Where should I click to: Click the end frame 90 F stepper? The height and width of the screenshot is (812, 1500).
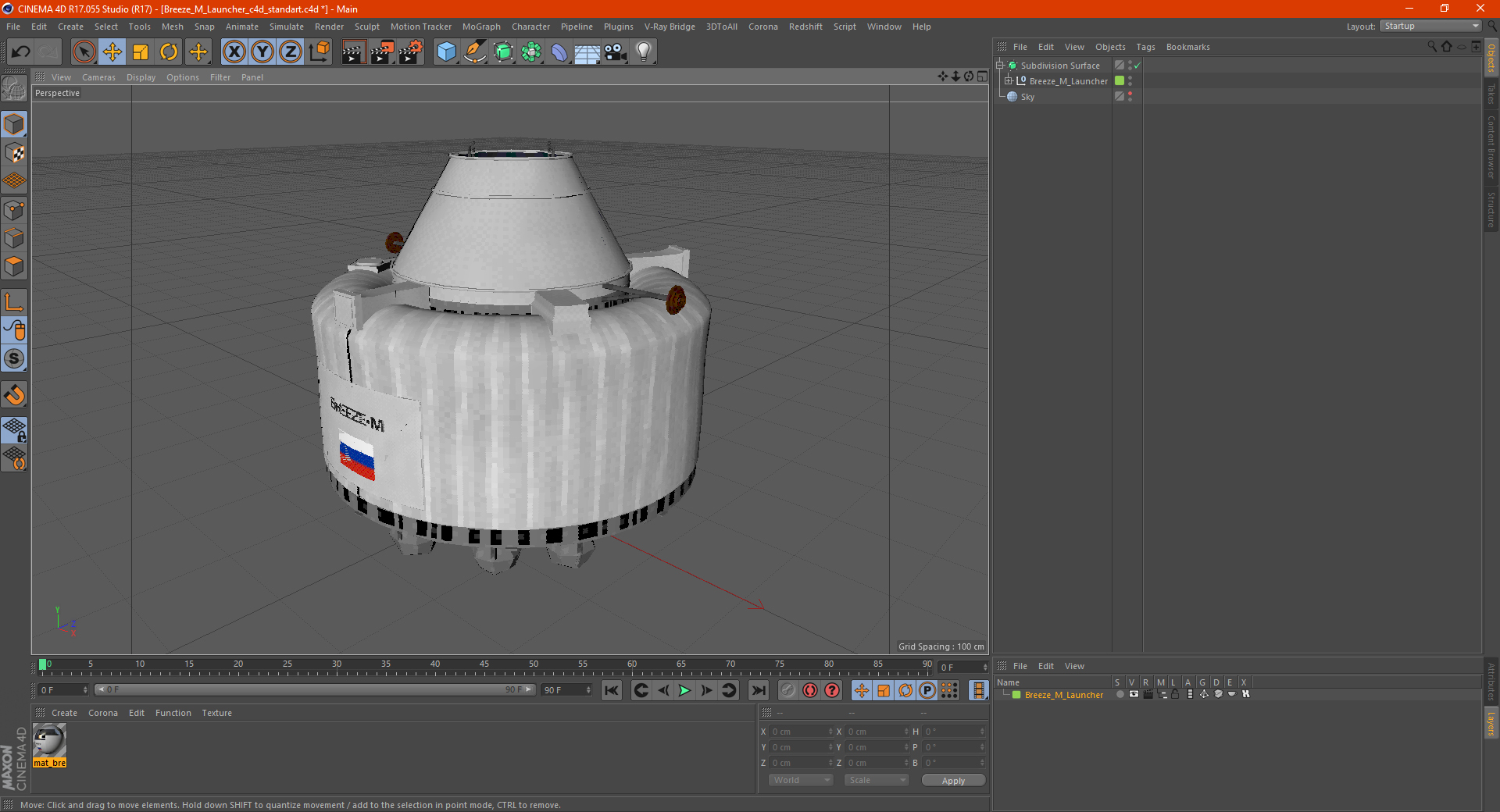588,690
